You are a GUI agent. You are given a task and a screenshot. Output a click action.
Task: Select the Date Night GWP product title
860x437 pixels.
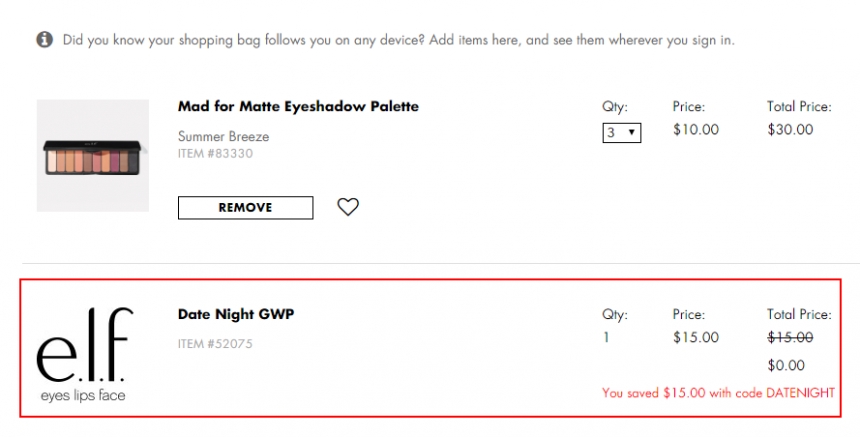point(236,314)
